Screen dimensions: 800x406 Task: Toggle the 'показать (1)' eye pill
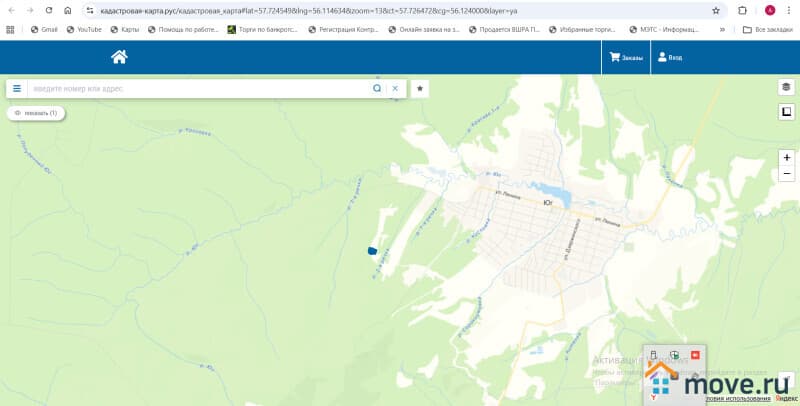[x=36, y=113]
